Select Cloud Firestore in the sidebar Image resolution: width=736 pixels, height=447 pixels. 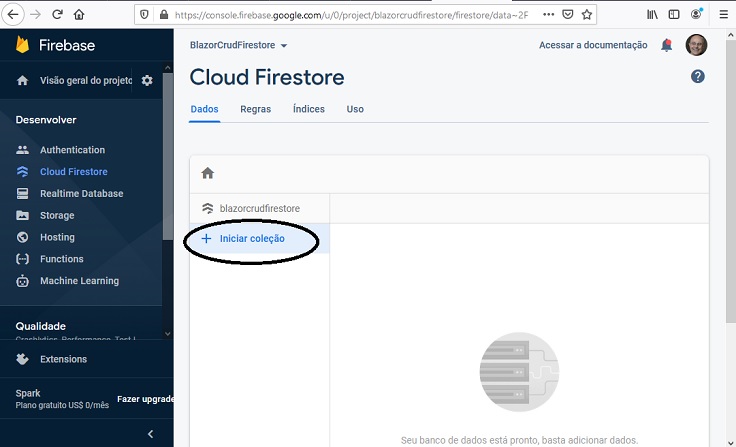click(x=74, y=172)
